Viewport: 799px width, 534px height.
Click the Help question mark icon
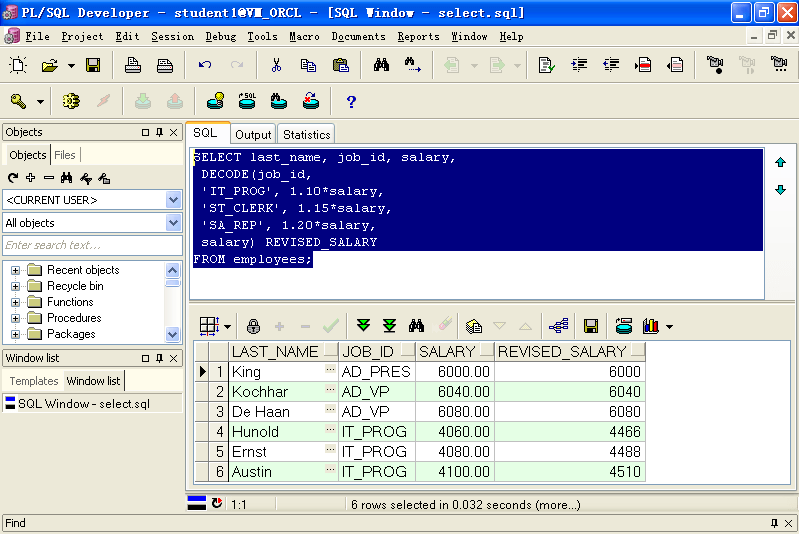pyautogui.click(x=351, y=101)
